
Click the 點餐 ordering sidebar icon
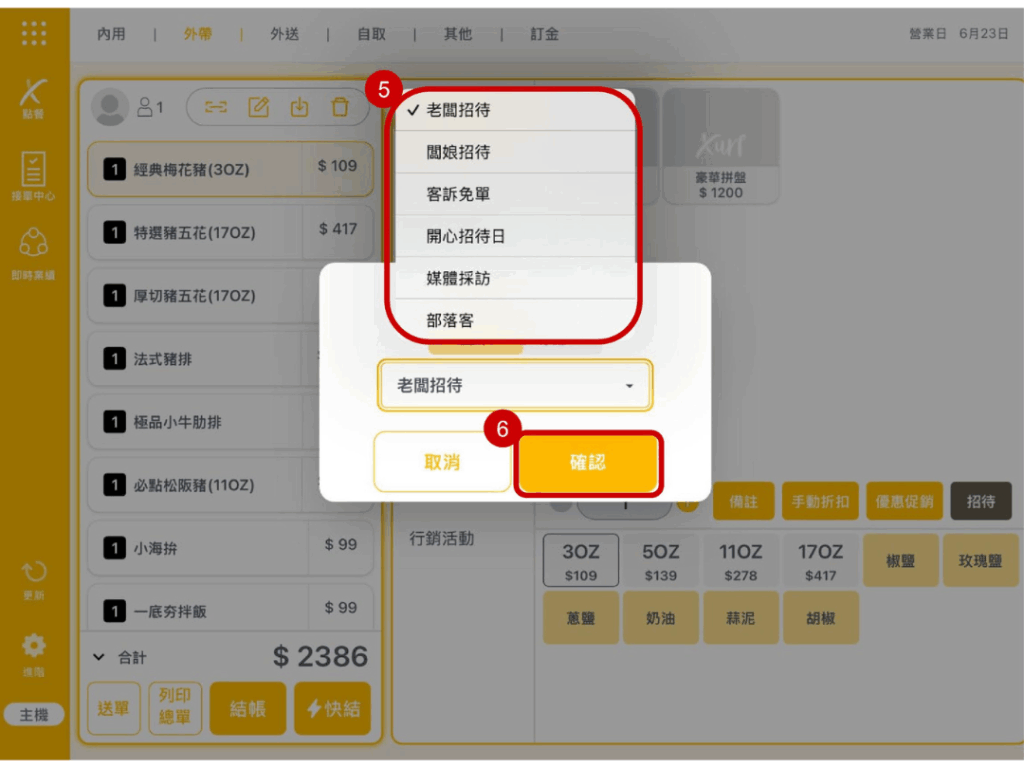(34, 97)
